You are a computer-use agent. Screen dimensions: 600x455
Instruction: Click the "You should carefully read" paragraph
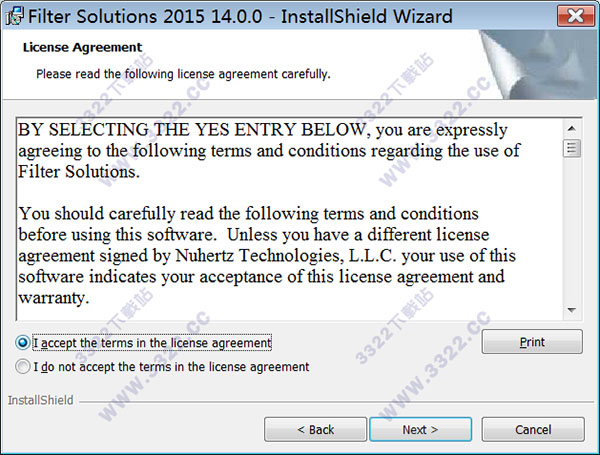[262, 256]
